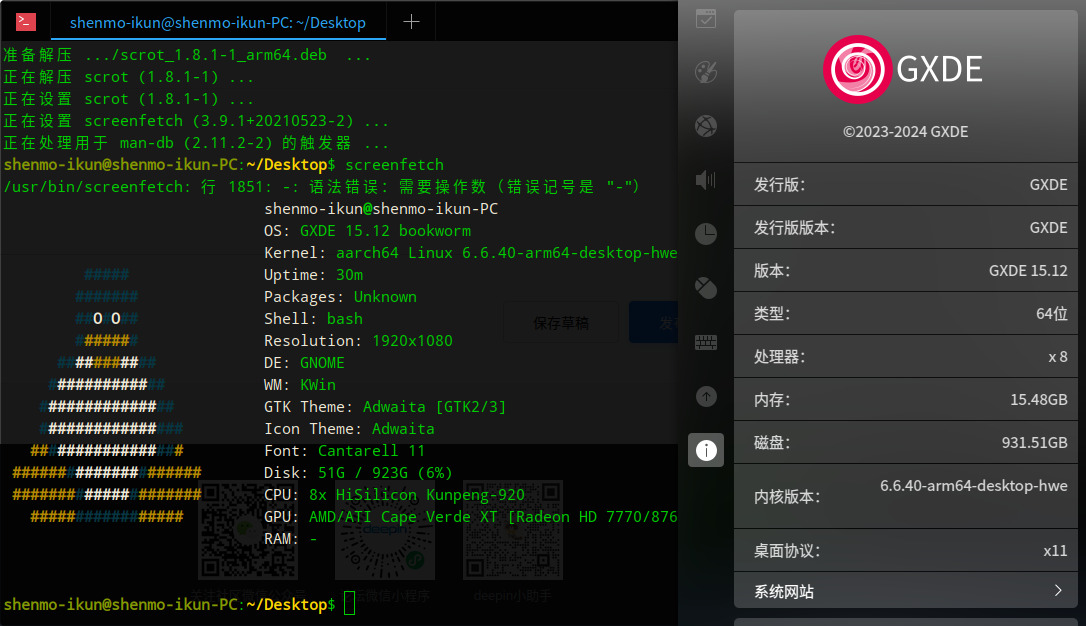Viewport: 1086px width, 626px height.
Task: Click the 'WM: KWin' terminal line
Action: click(300, 385)
